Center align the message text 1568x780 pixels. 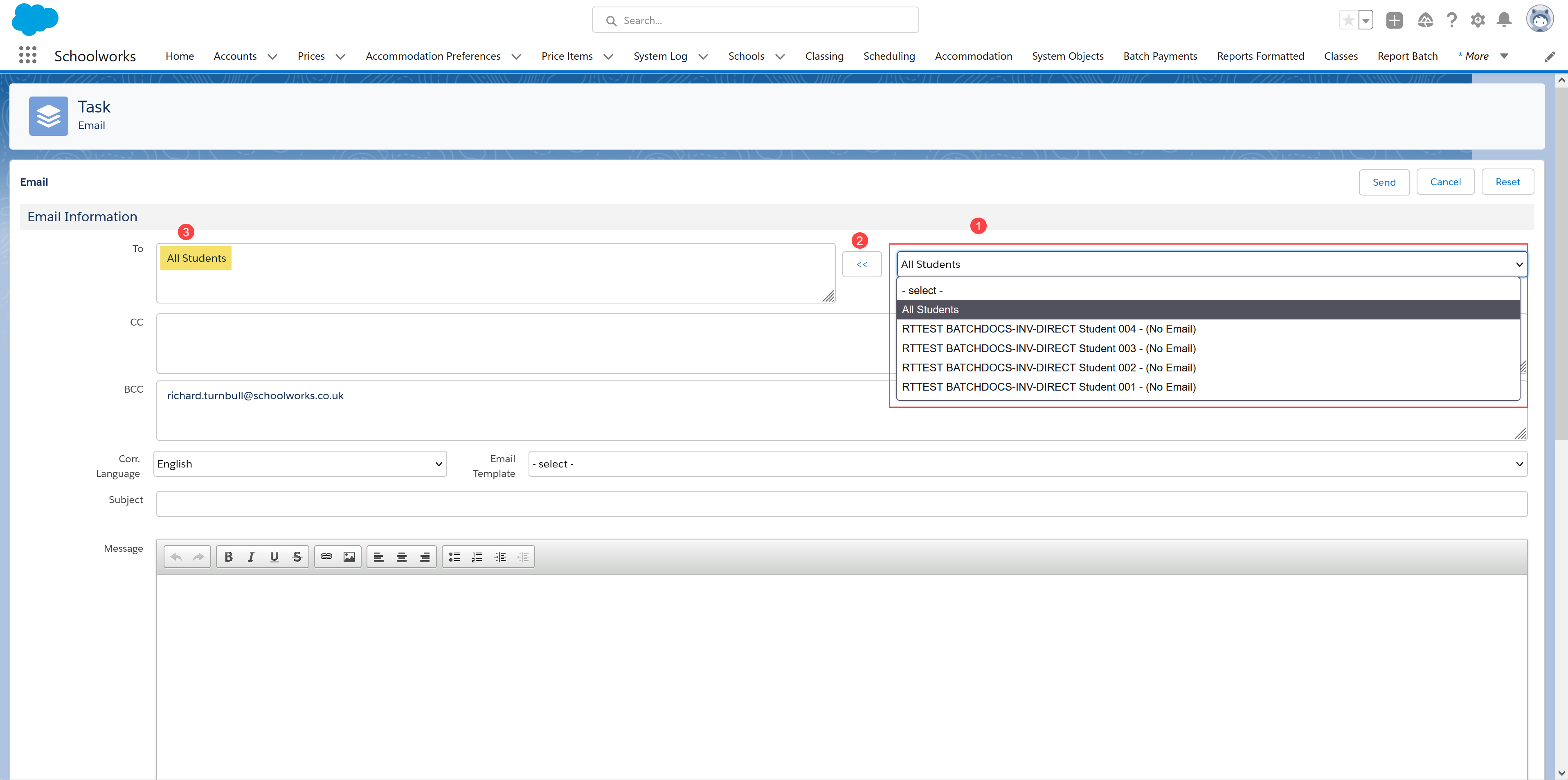click(x=402, y=557)
